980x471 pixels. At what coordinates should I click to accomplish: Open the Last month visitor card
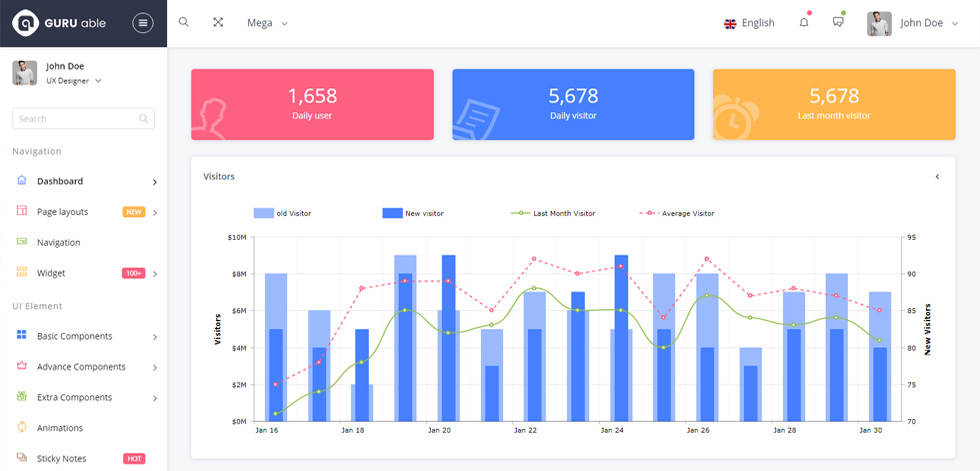(834, 104)
